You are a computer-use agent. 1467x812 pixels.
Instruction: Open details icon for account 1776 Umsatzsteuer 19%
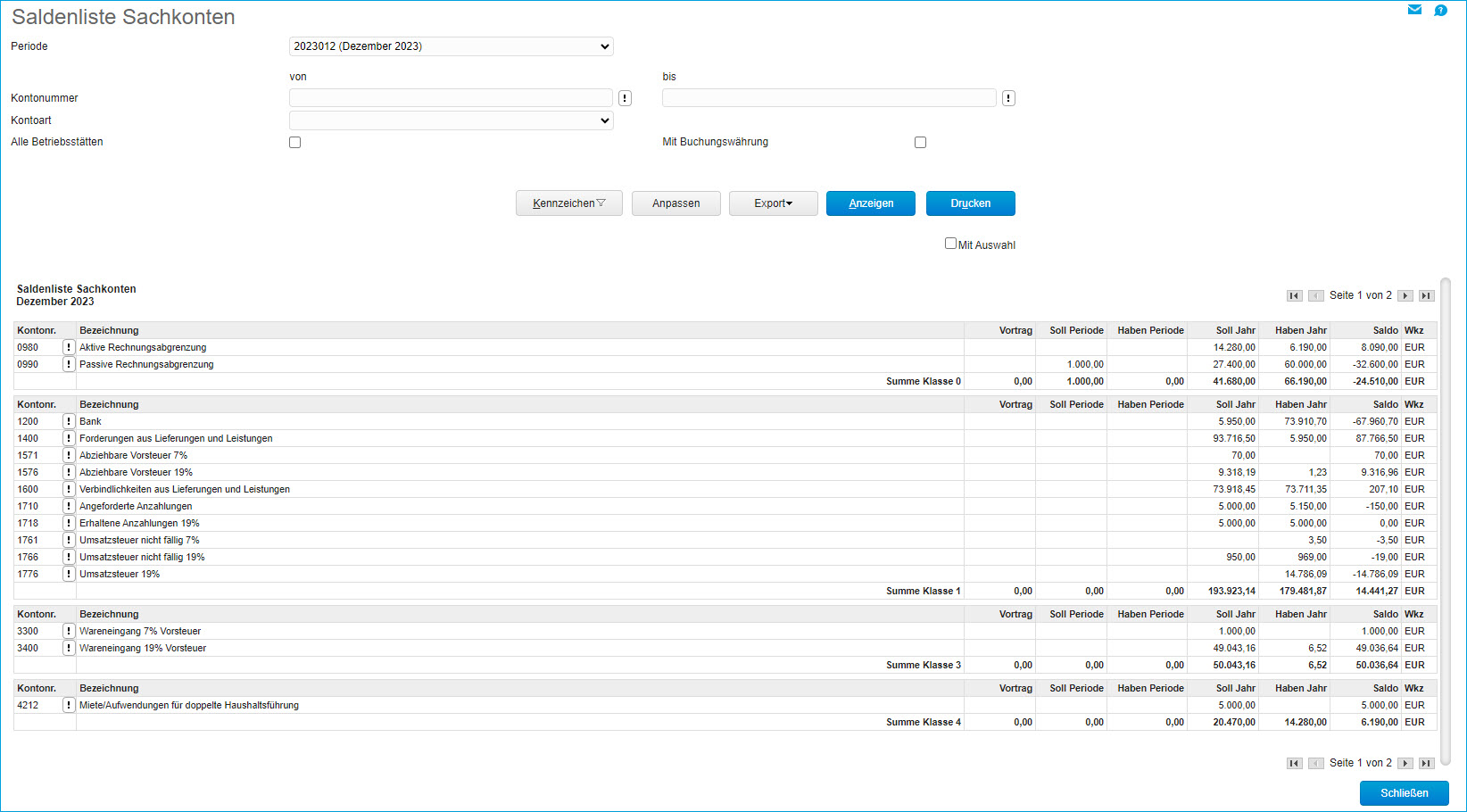pos(69,574)
